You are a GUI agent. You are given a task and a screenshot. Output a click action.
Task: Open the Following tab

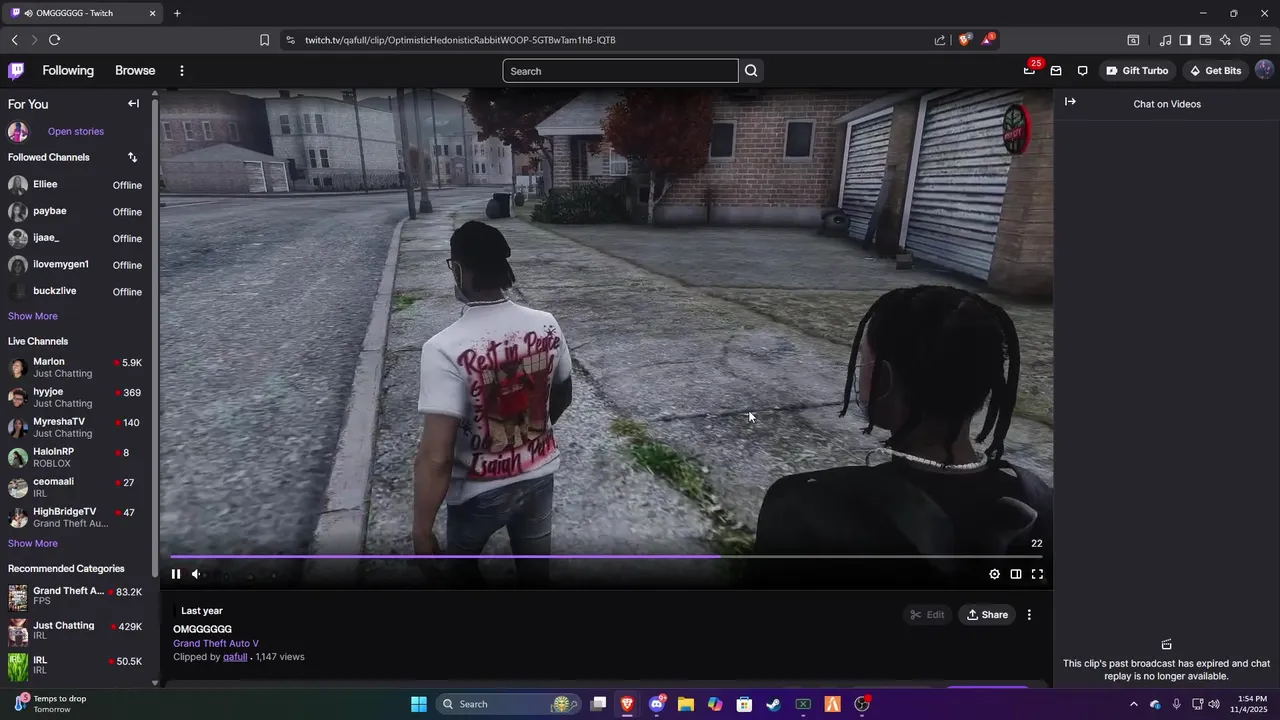pyautogui.click(x=68, y=71)
